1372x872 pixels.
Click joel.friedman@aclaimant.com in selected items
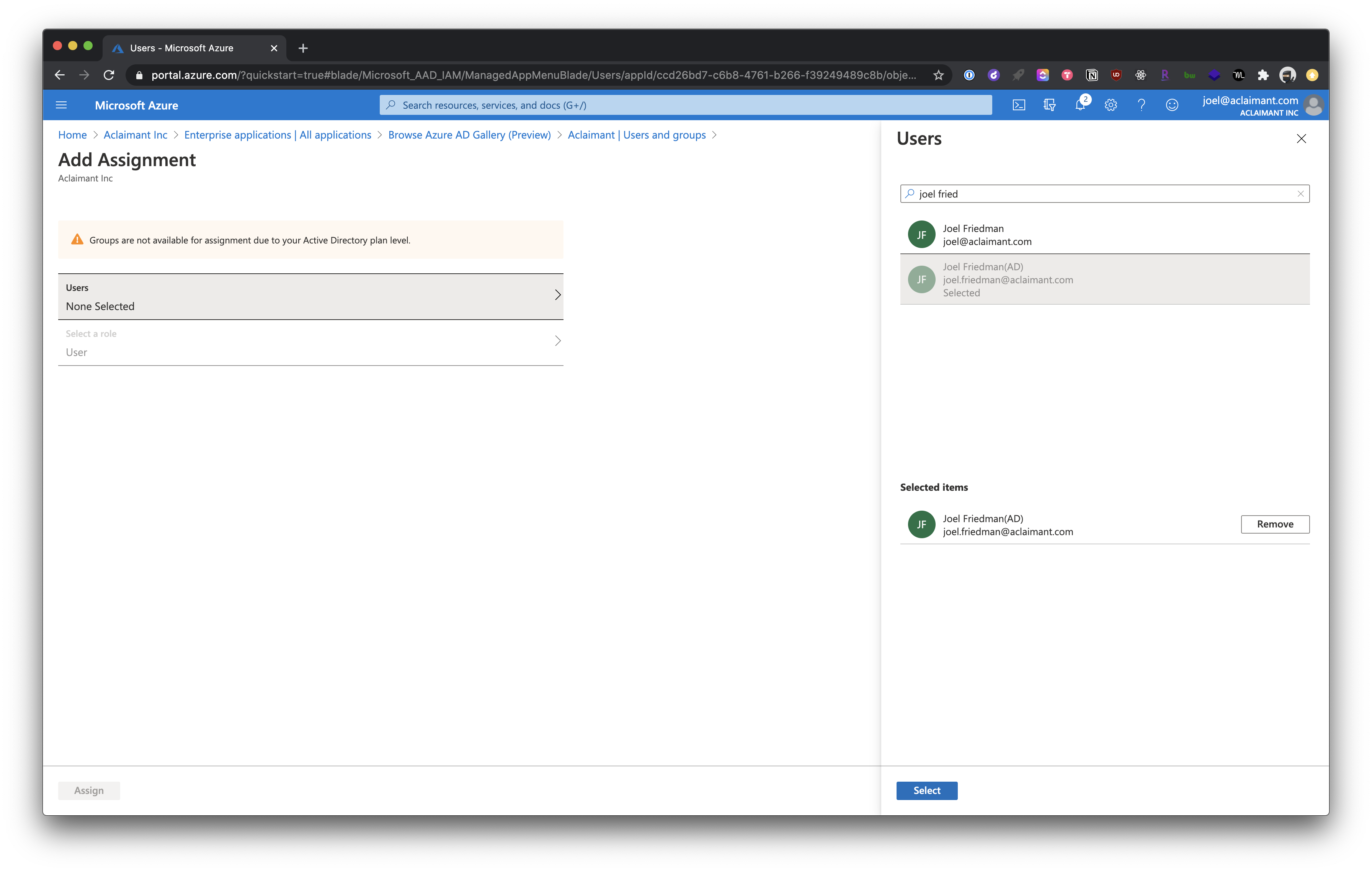pos(1007,531)
